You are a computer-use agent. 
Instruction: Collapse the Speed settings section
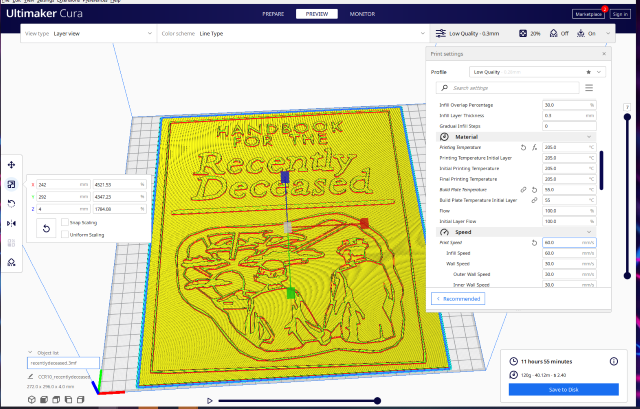[x=516, y=232]
